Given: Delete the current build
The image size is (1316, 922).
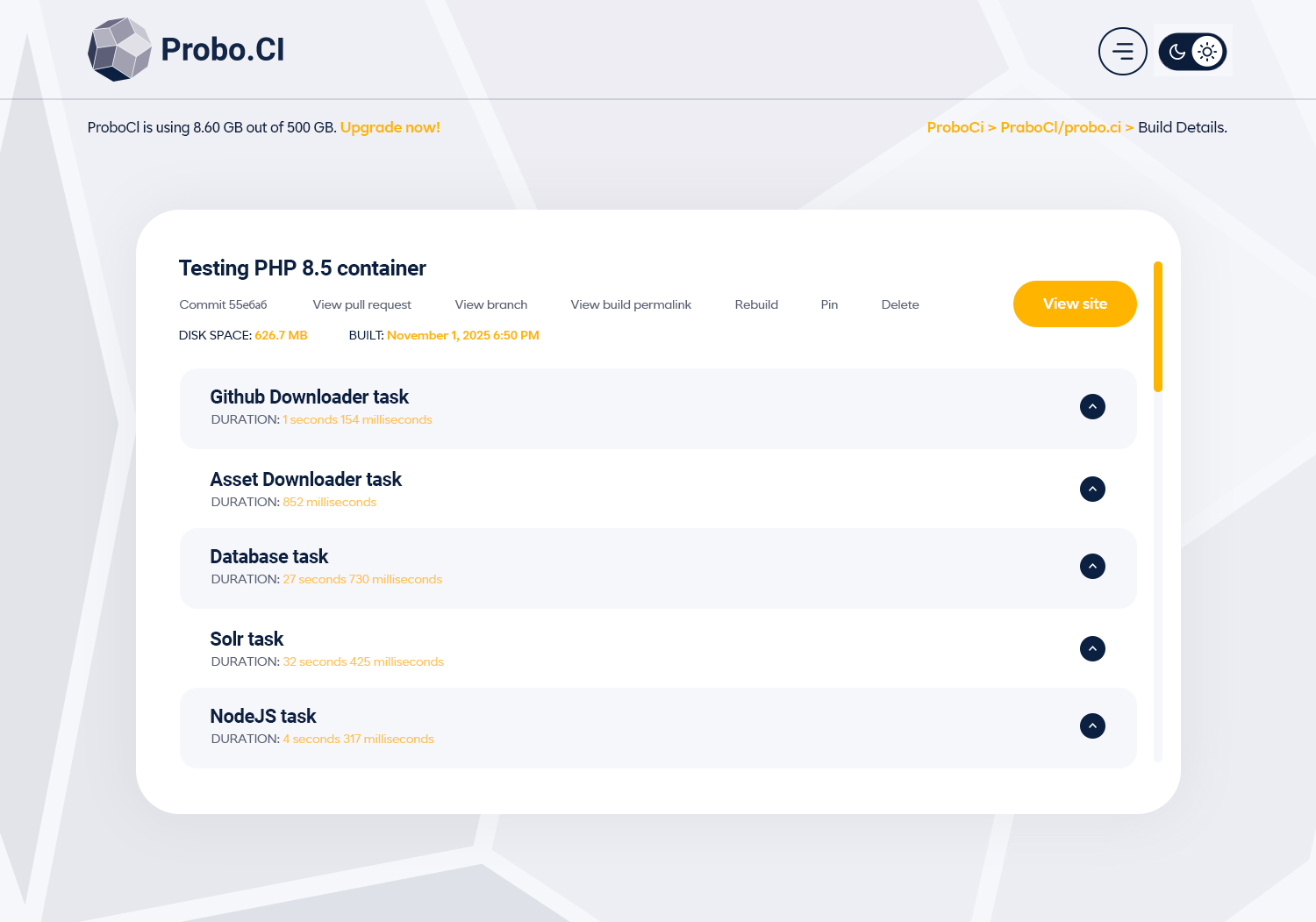Looking at the screenshot, I should (x=900, y=304).
